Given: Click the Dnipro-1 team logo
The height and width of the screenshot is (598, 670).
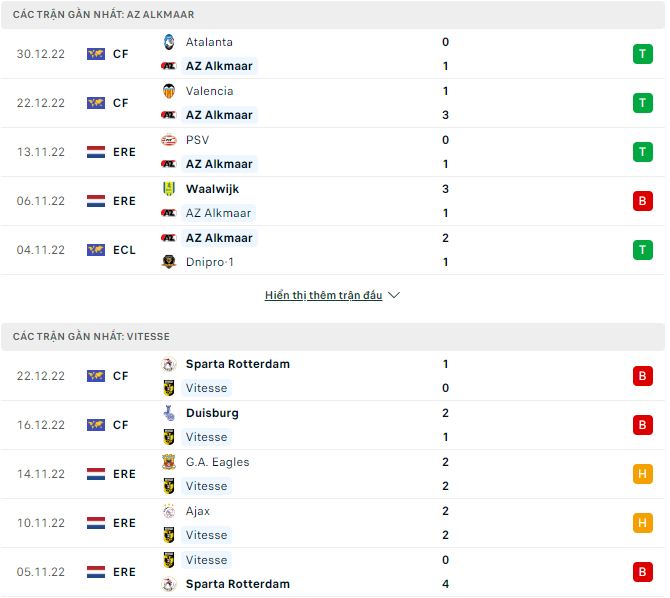Looking at the screenshot, I should pos(169,262).
